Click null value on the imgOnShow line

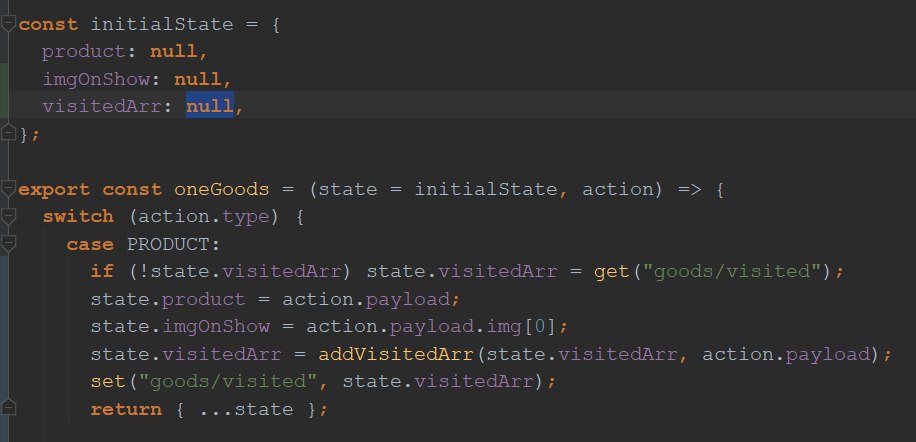(x=197, y=79)
